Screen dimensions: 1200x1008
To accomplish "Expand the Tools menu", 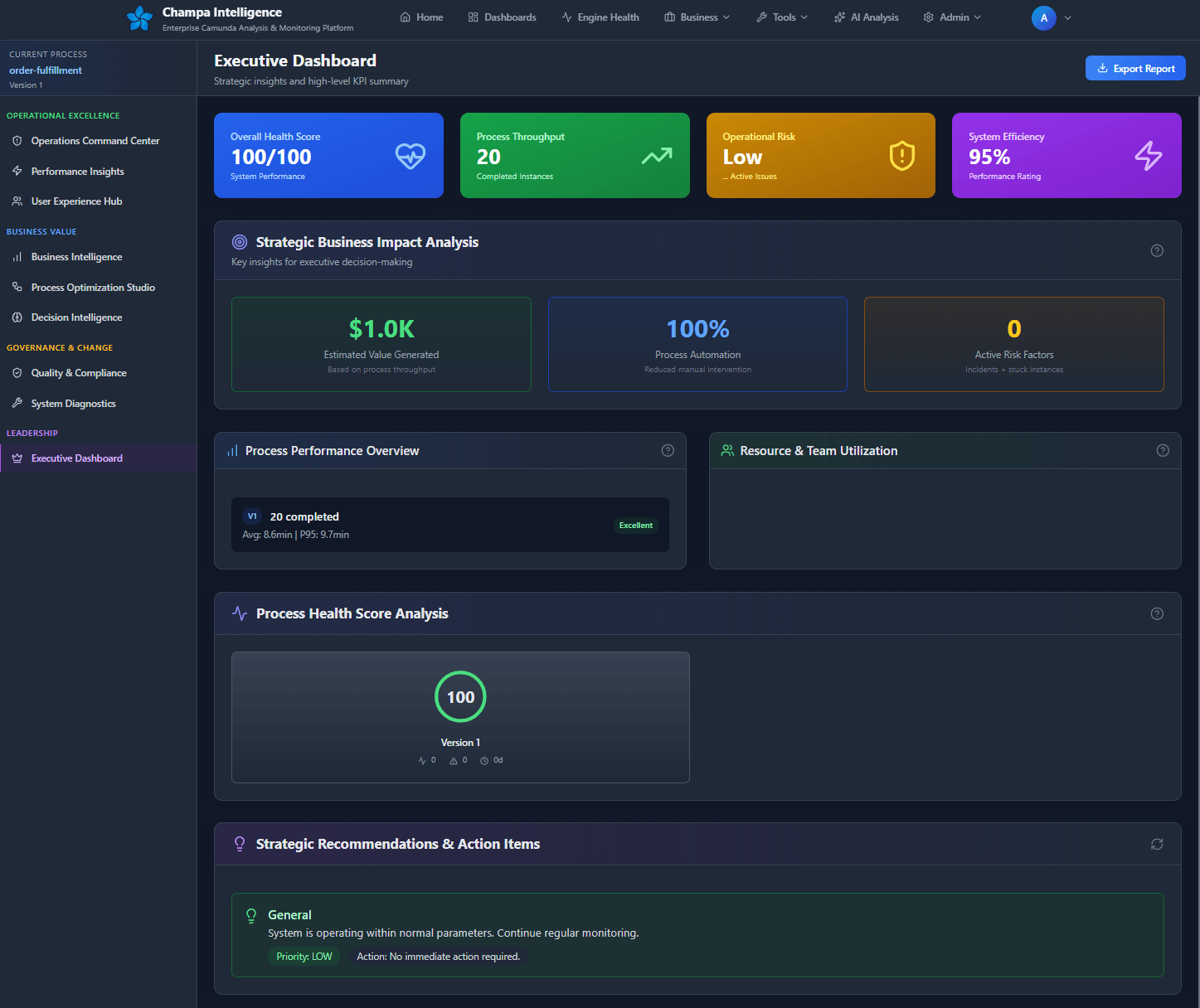I will tap(780, 17).
